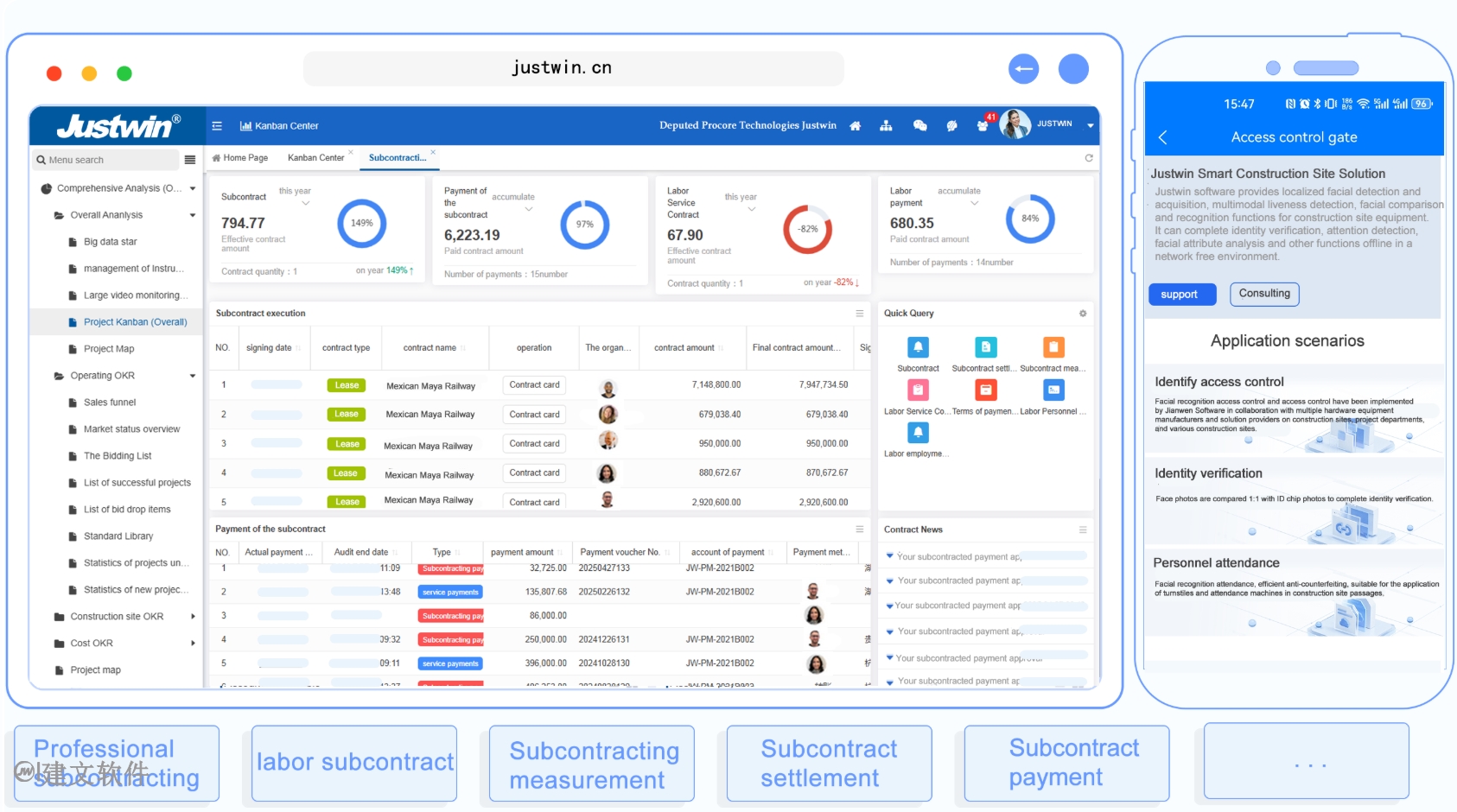Open Quick Query settings gear
The image size is (1457, 812).
point(1083,314)
